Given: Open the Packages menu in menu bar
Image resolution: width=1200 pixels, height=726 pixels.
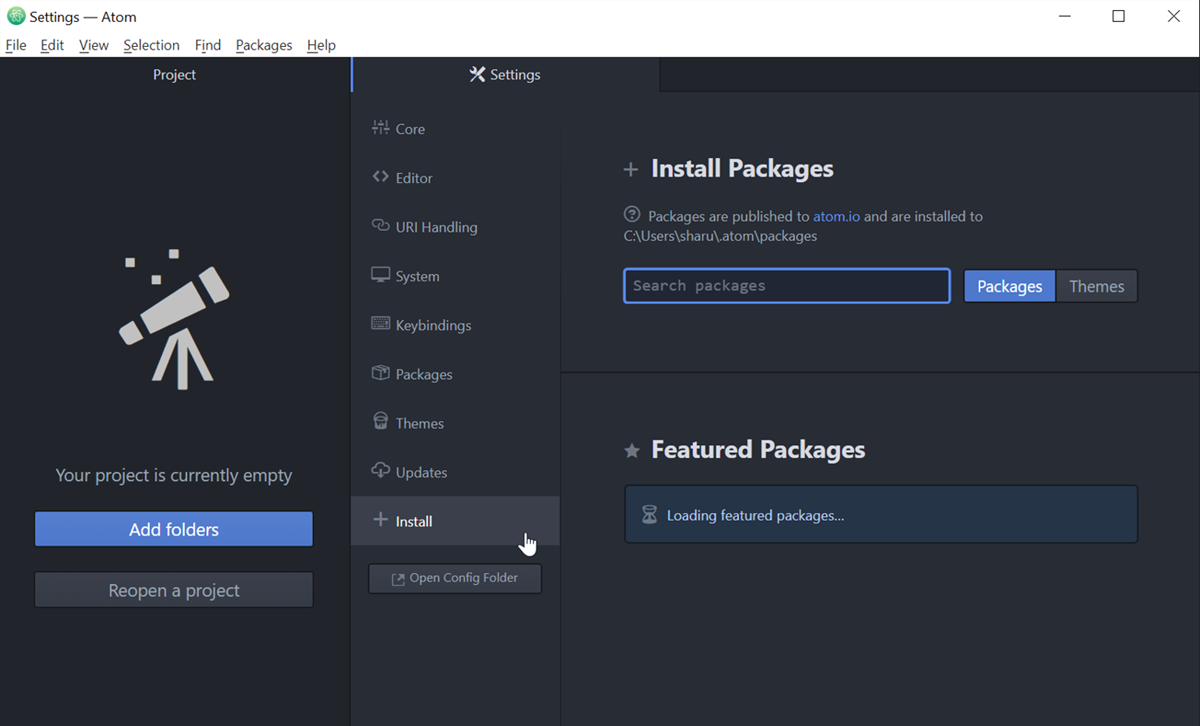Looking at the screenshot, I should pos(264,45).
